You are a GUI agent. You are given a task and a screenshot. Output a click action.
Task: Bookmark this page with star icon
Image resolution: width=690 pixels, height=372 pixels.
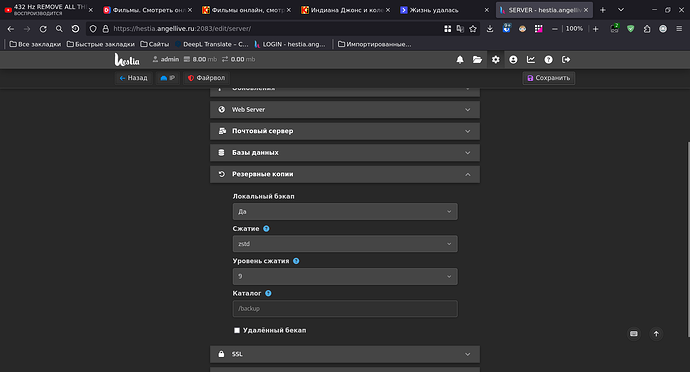pos(473,29)
